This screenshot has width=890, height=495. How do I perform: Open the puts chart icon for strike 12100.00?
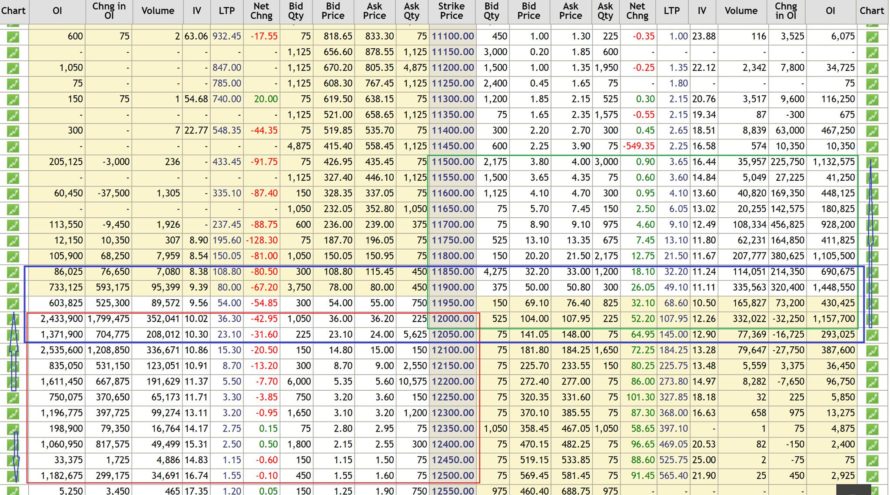click(872, 350)
